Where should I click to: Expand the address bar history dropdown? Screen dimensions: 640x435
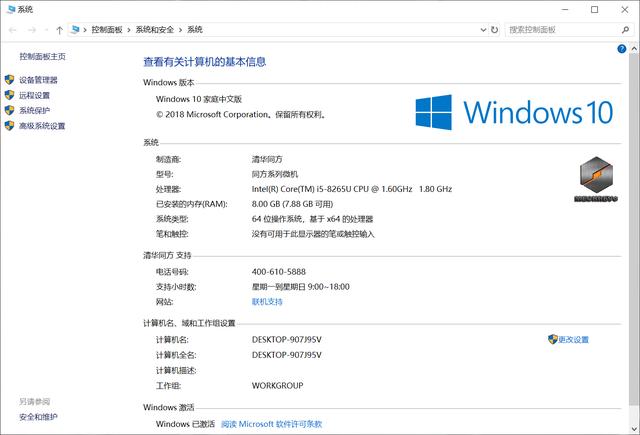[x=483, y=30]
